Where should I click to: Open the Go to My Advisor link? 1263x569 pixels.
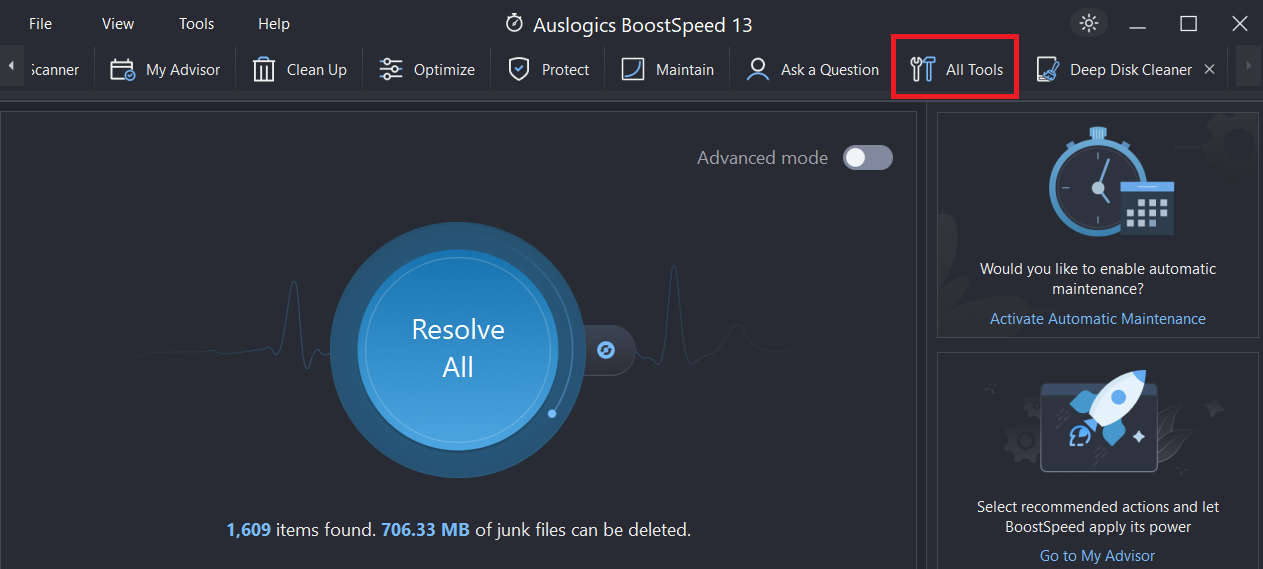(x=1097, y=556)
